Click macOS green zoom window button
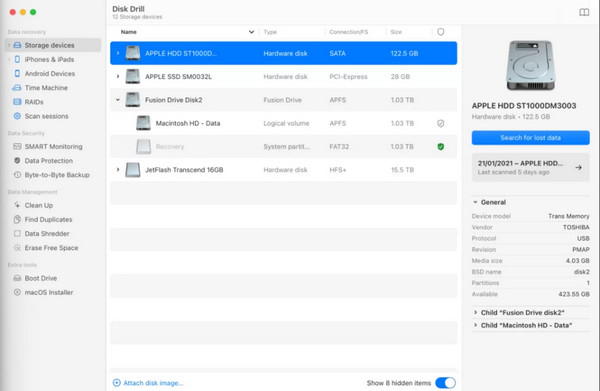This screenshot has height=391, width=600. 33,12
